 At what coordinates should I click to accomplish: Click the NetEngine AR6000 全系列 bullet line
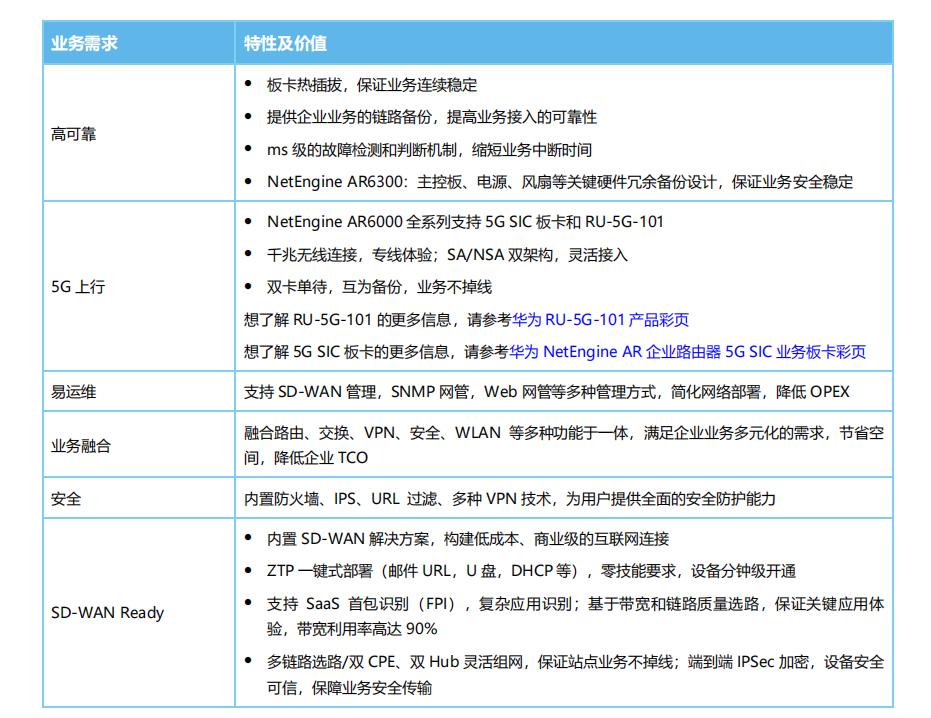pos(465,222)
